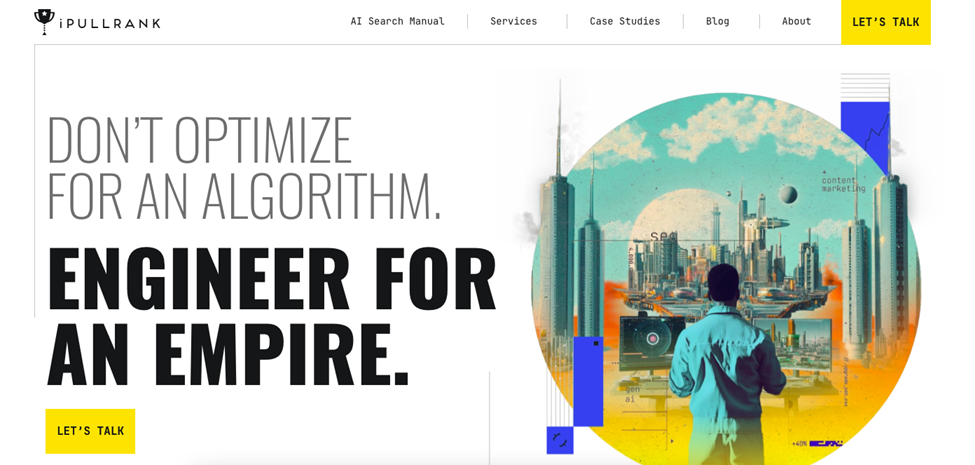Click the left monitor with radar display

coord(652,343)
